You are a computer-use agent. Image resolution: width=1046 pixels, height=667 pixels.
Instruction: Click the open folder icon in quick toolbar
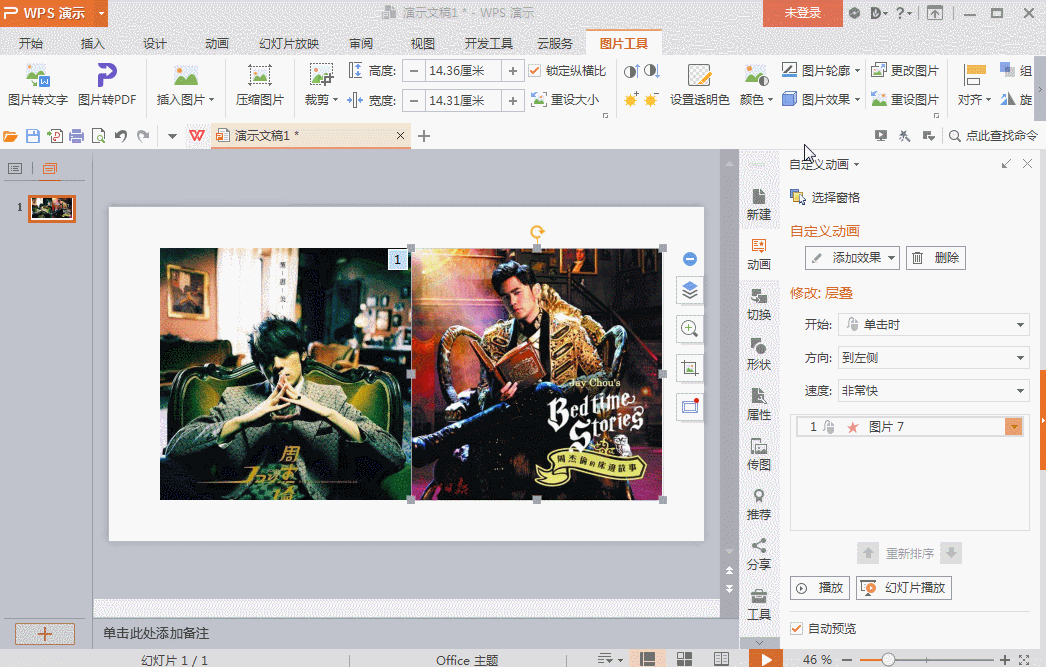click(10, 136)
